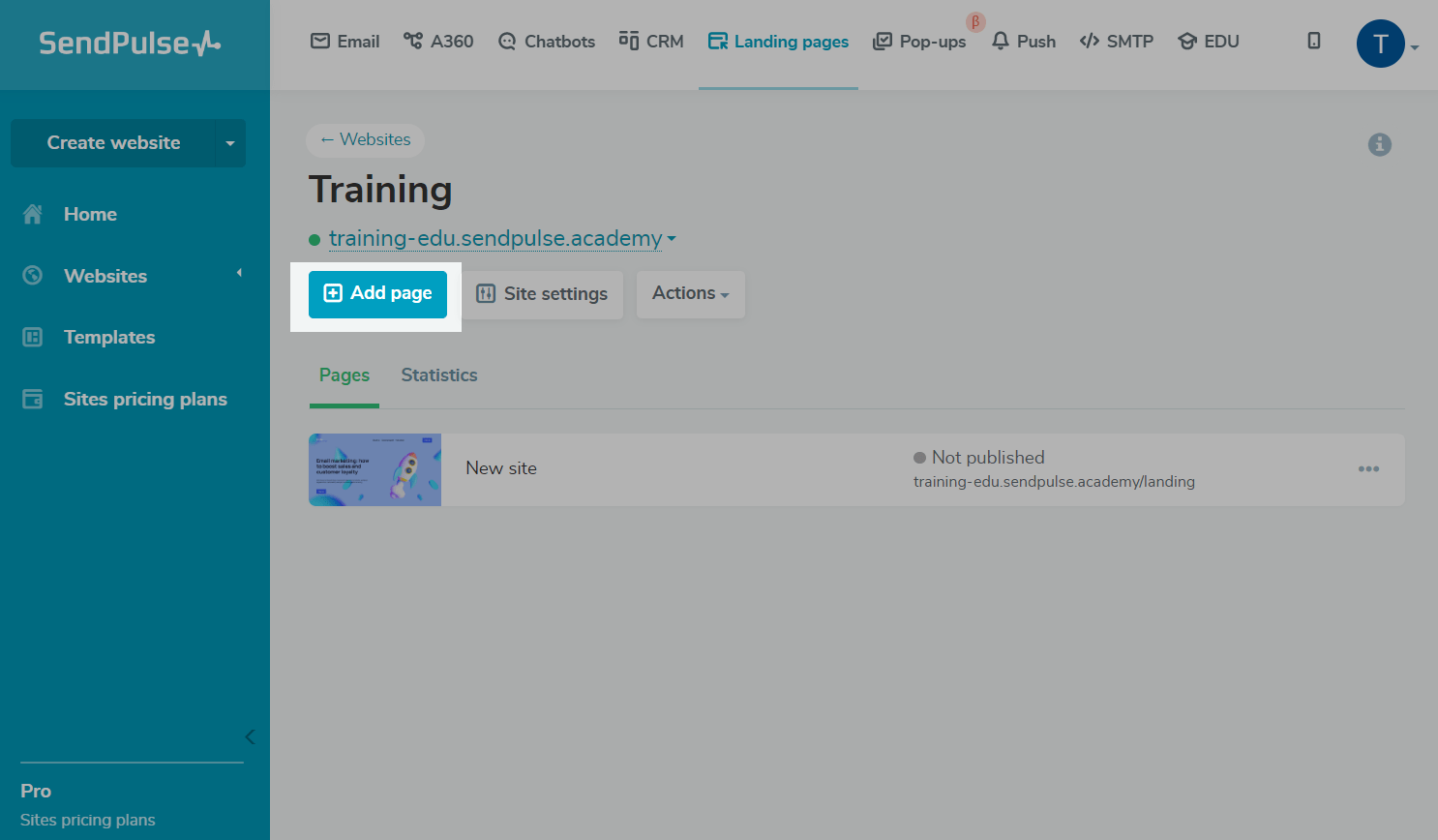
Task: Go to the SMTP section
Action: point(1117,42)
